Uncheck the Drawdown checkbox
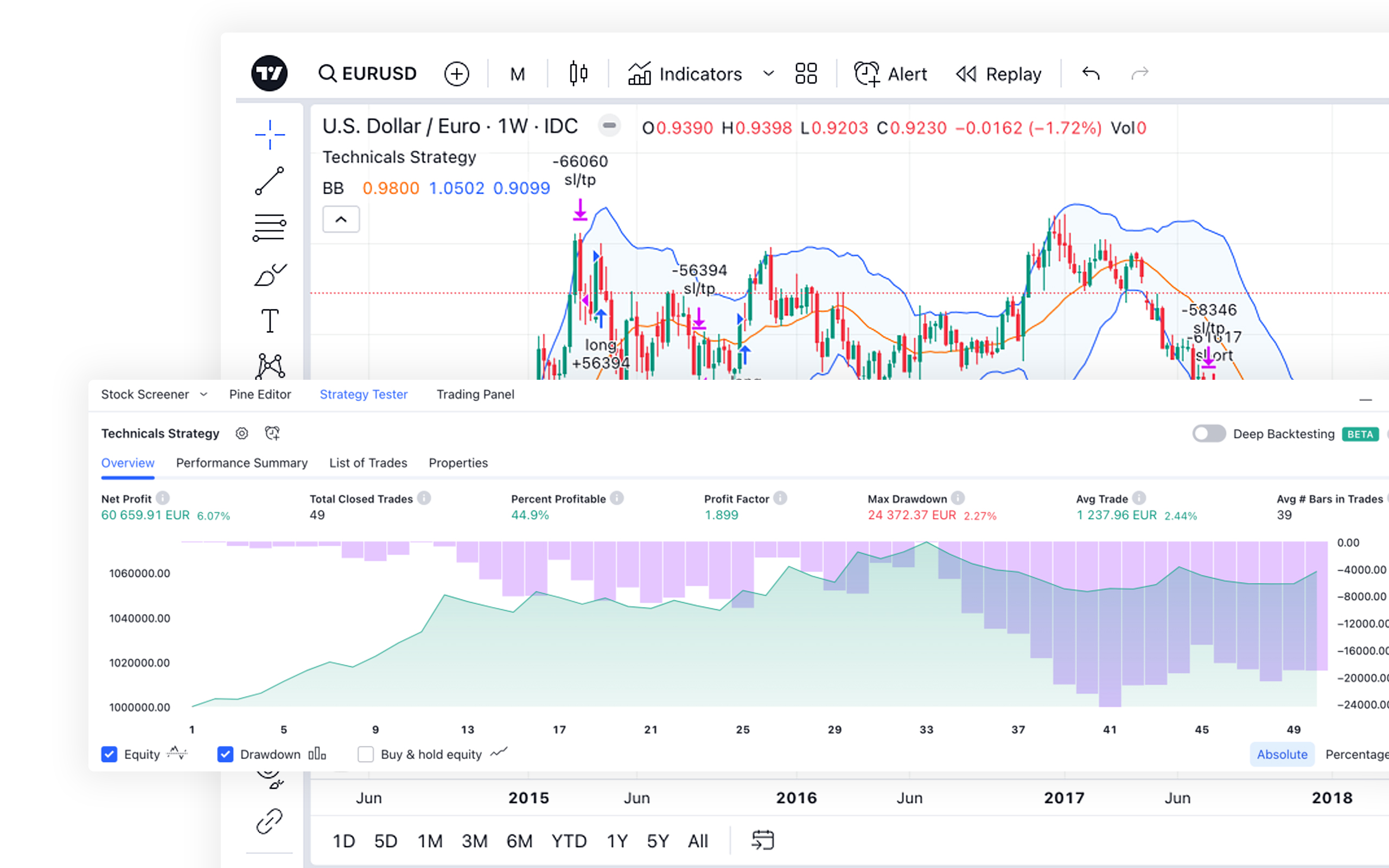Image resolution: width=1389 pixels, height=868 pixels. point(226,754)
